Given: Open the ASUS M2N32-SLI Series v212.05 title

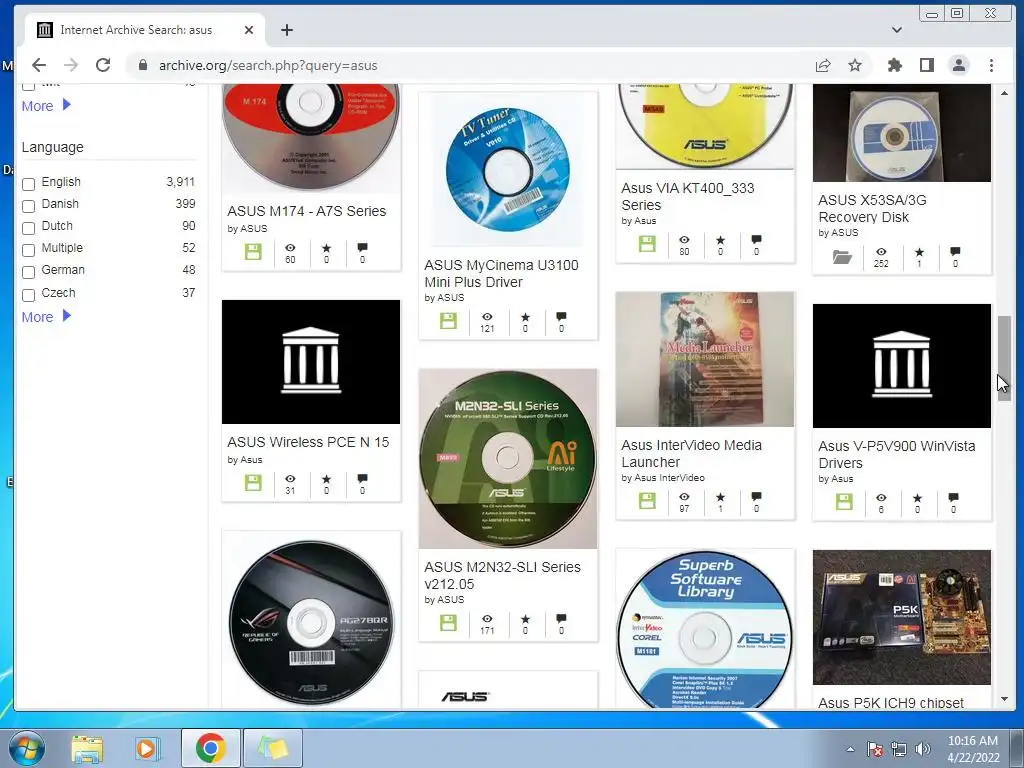Looking at the screenshot, I should click(502, 575).
